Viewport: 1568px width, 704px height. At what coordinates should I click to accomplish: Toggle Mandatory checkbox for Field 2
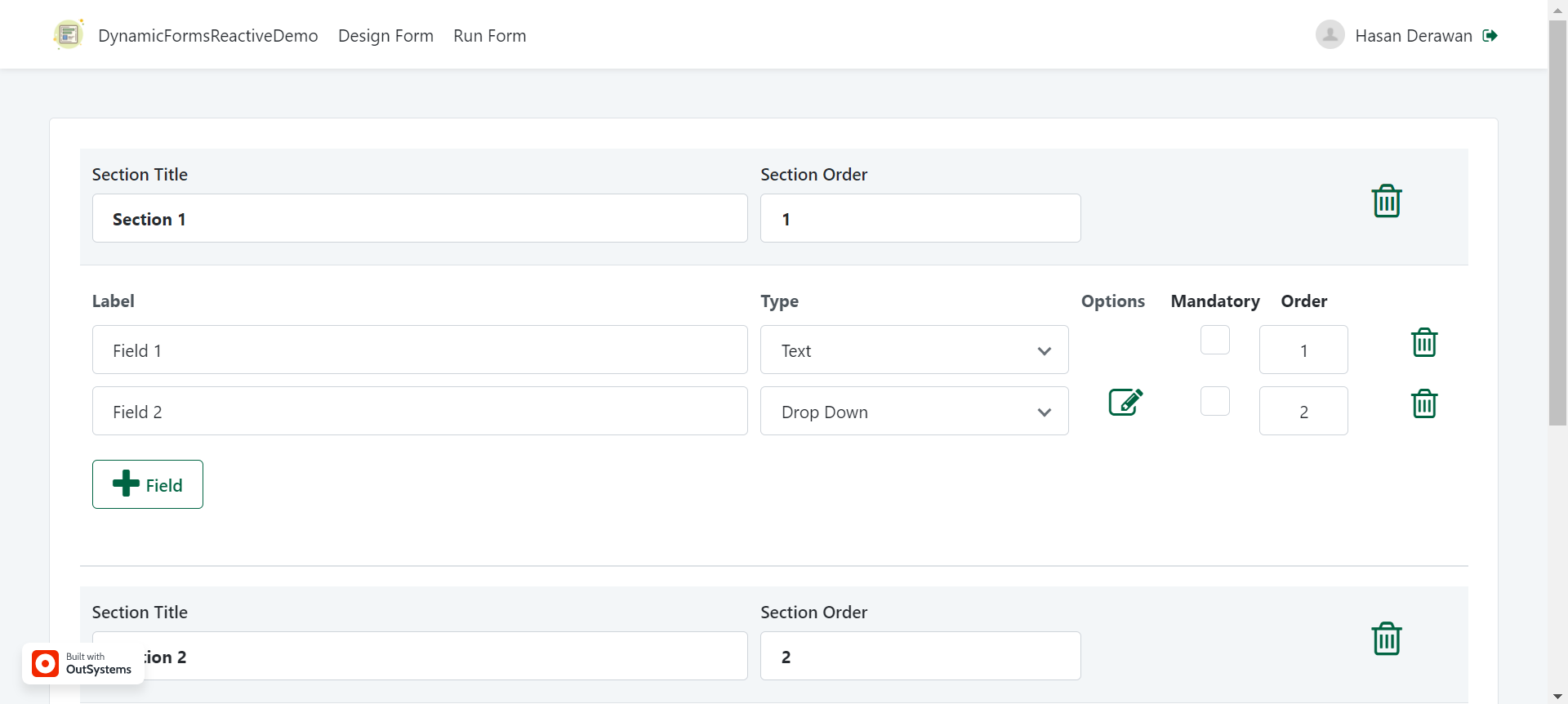pyautogui.click(x=1215, y=401)
